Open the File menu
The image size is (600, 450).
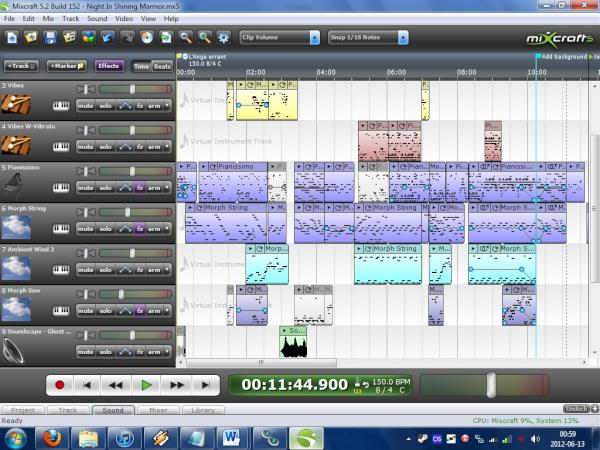pos(9,19)
